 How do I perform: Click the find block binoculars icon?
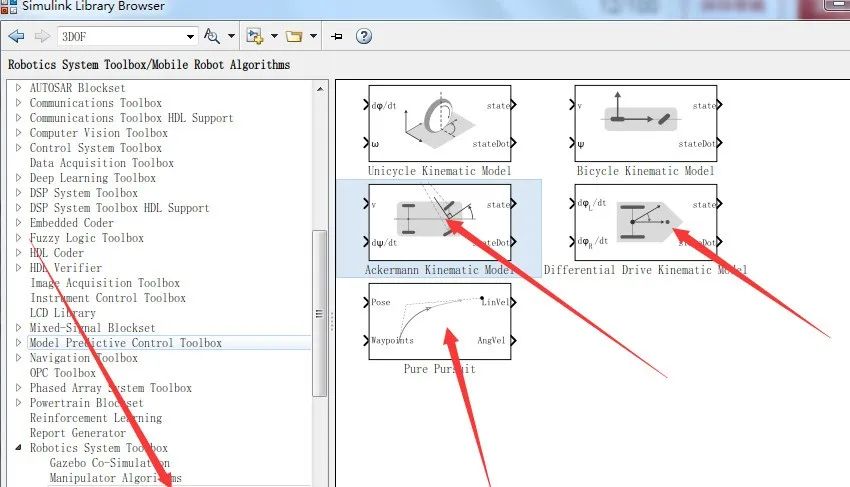(211, 36)
